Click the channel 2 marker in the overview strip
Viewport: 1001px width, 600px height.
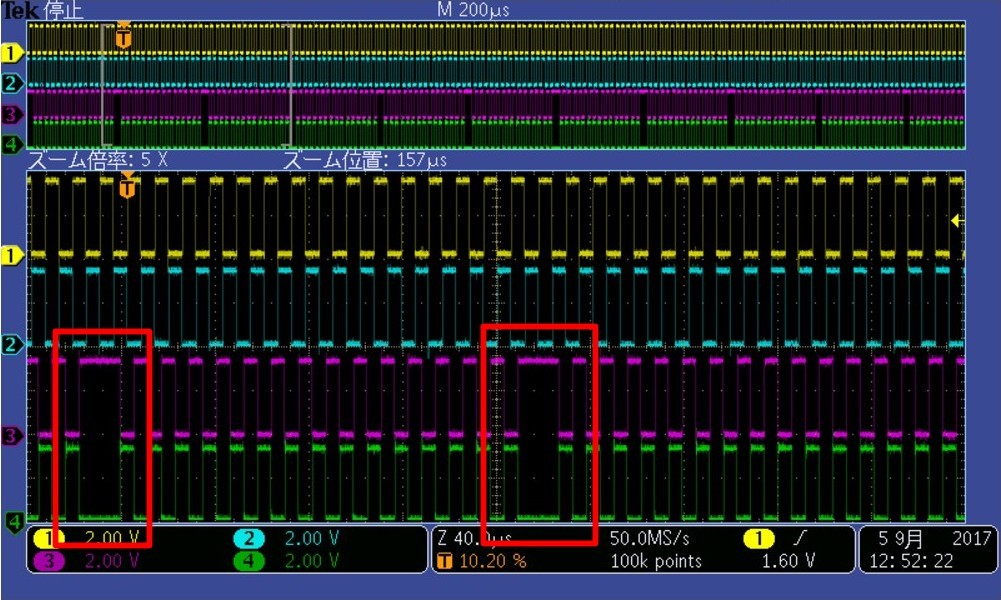point(11,84)
